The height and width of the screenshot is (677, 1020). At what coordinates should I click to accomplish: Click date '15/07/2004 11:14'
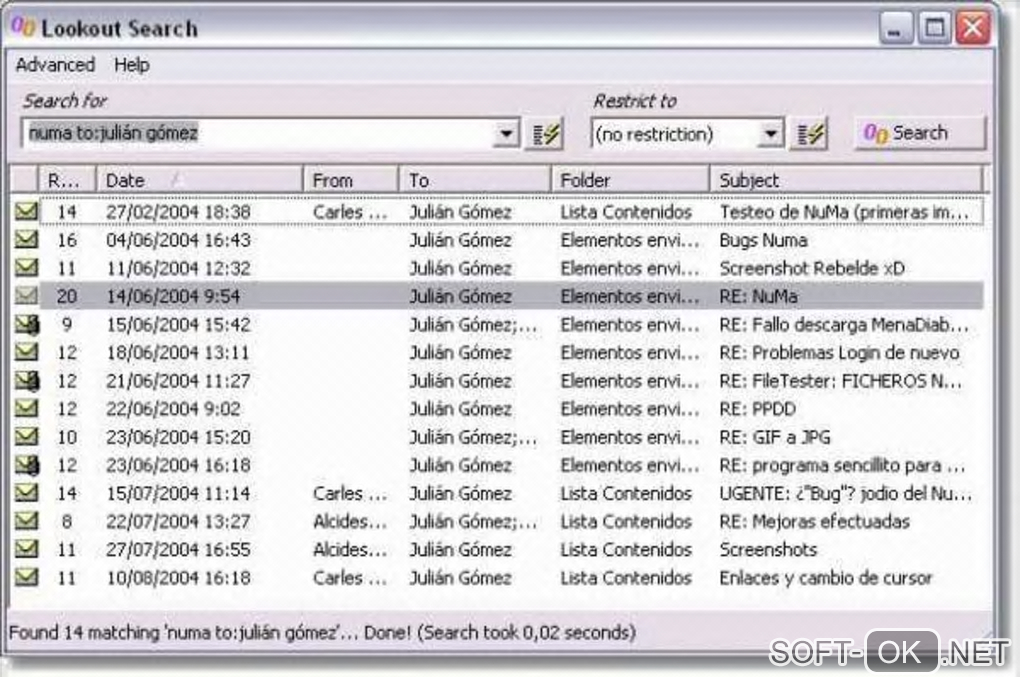coord(178,494)
